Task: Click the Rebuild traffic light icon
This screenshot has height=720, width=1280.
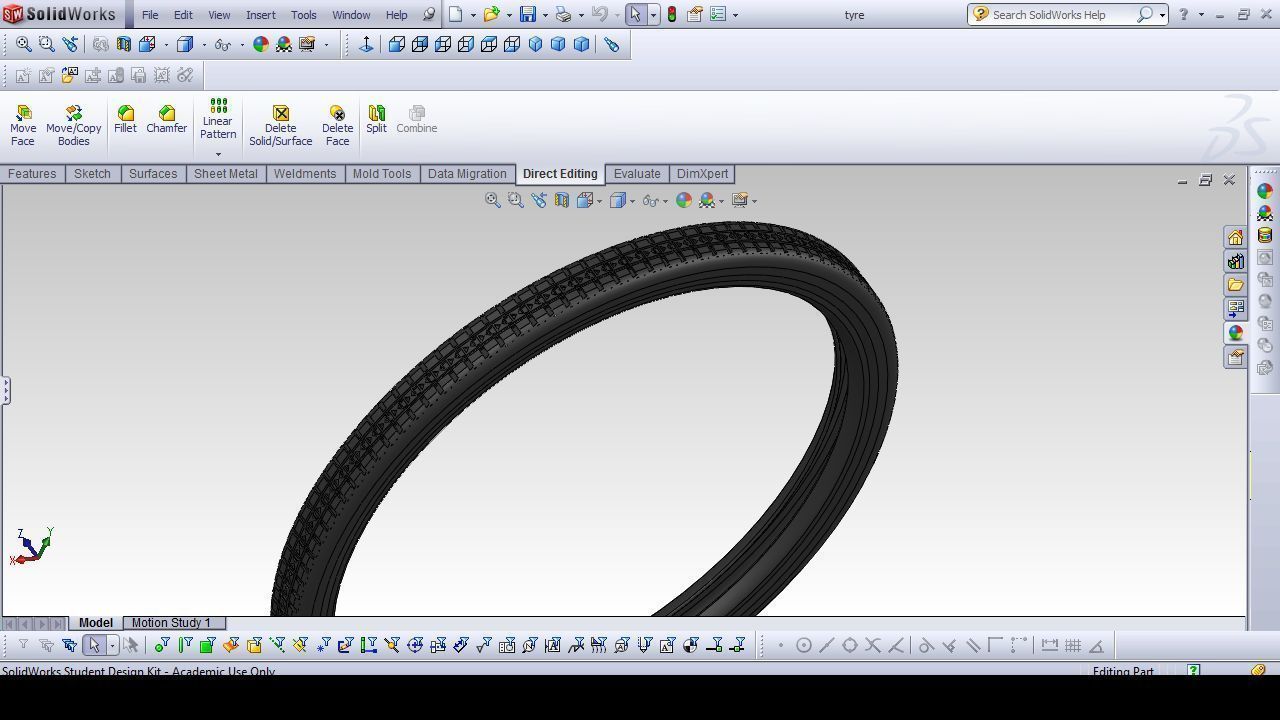Action: (x=672, y=15)
